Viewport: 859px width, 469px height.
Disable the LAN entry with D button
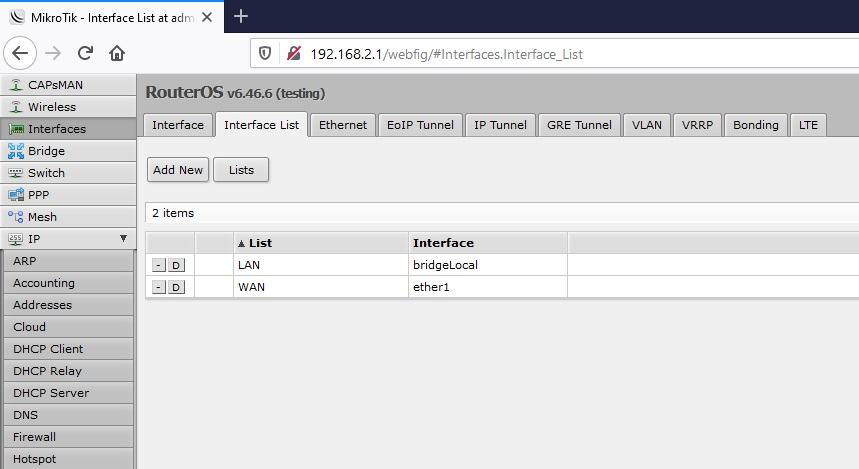(x=176, y=265)
